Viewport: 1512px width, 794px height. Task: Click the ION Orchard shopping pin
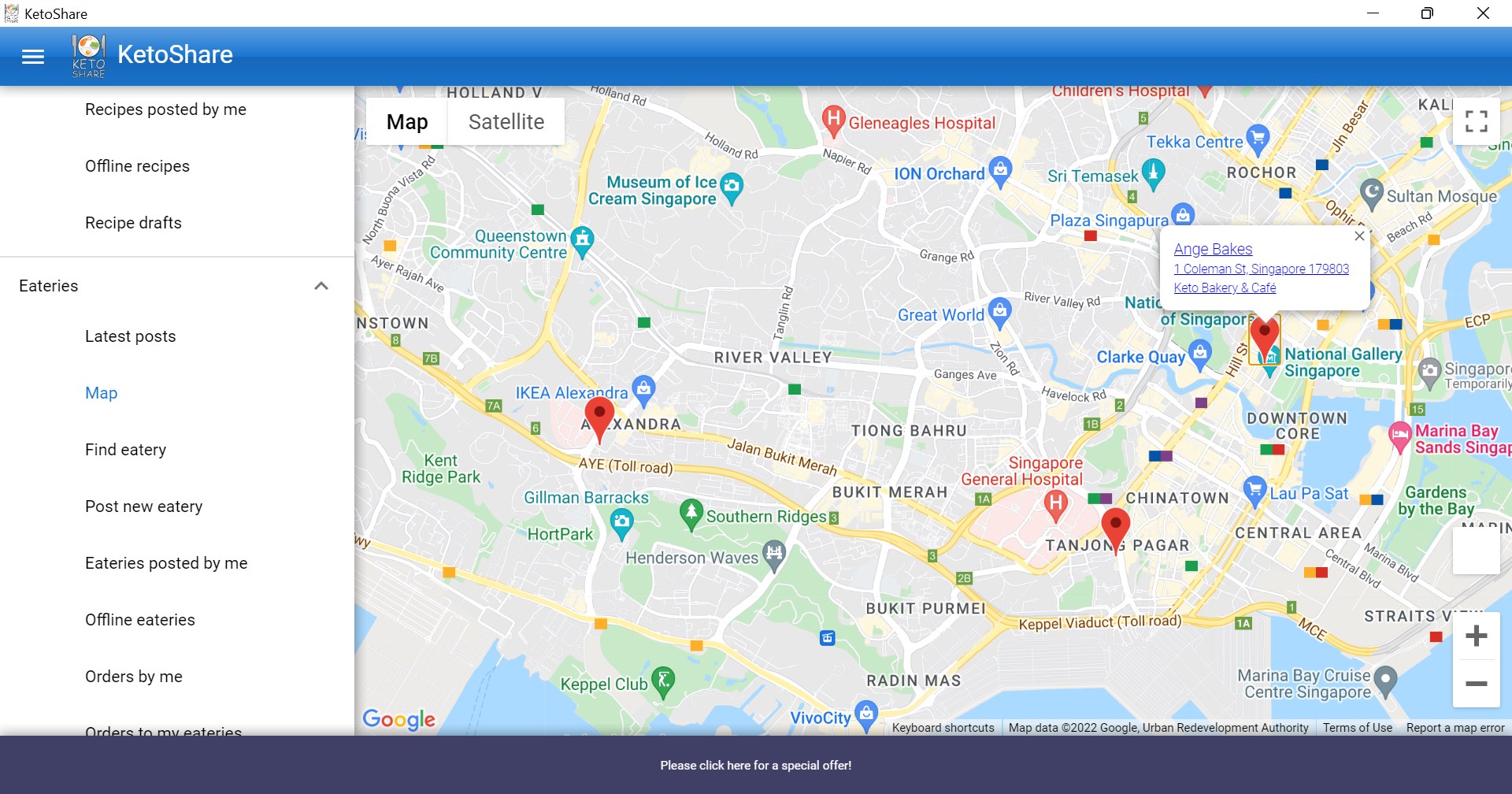click(1000, 172)
